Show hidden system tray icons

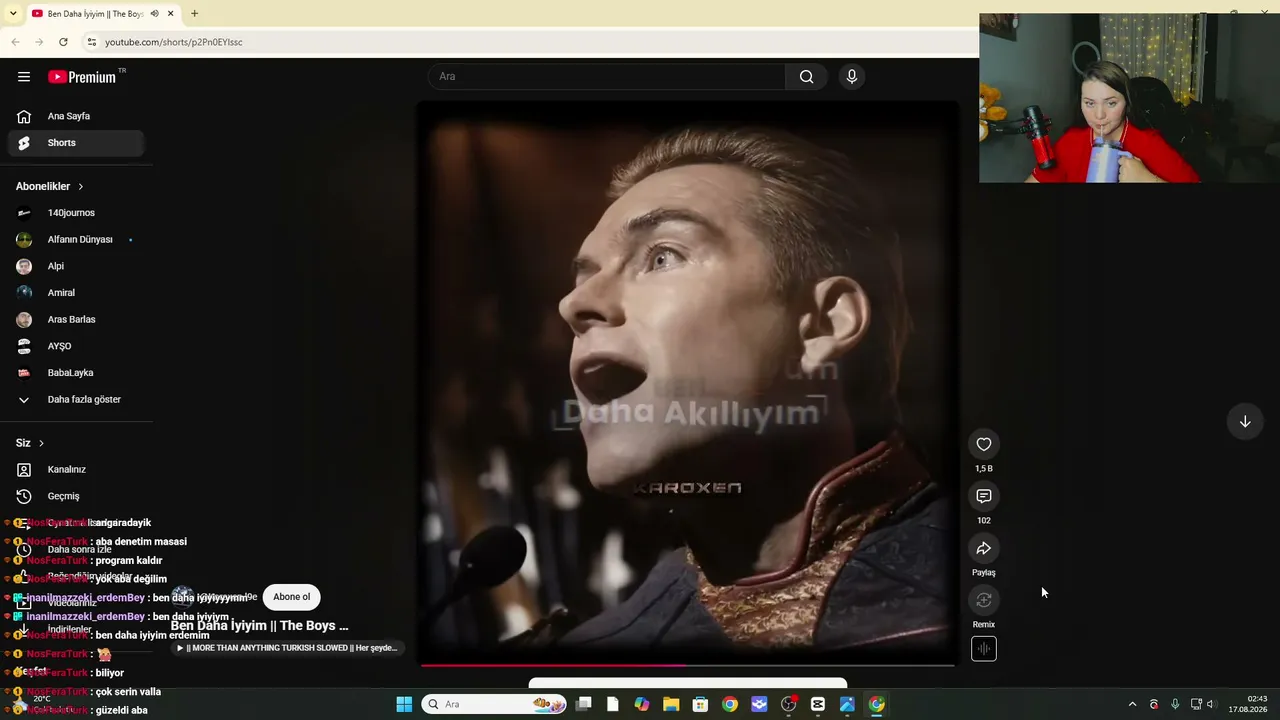click(1132, 704)
